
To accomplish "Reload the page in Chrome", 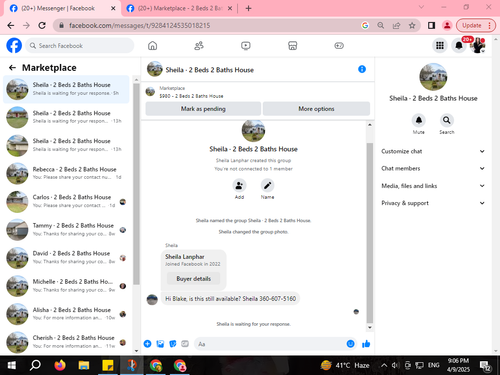I will click(x=42, y=25).
